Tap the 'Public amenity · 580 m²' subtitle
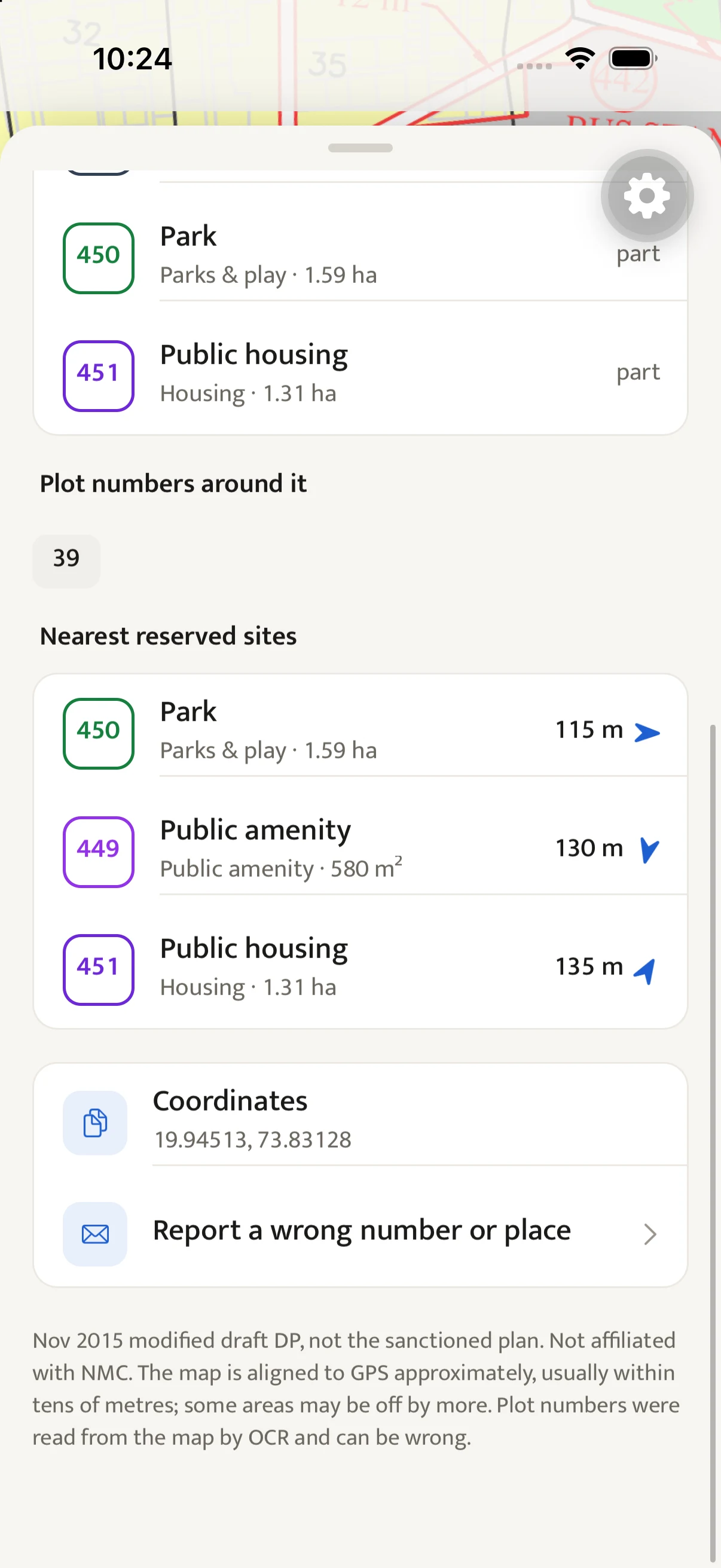Image resolution: width=721 pixels, height=1568 pixels. 281,868
